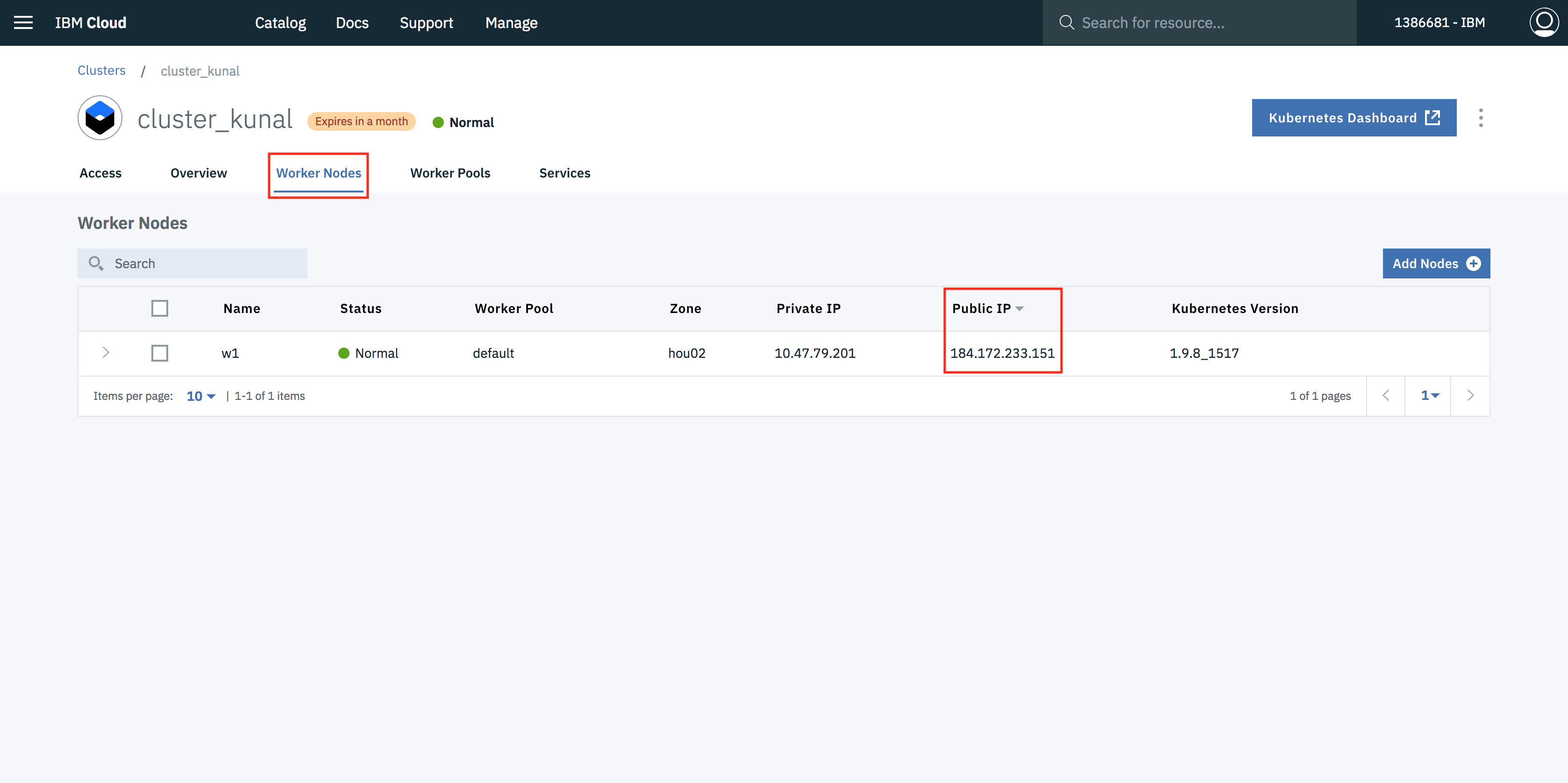Open the hamburger navigation menu

pyautogui.click(x=23, y=22)
